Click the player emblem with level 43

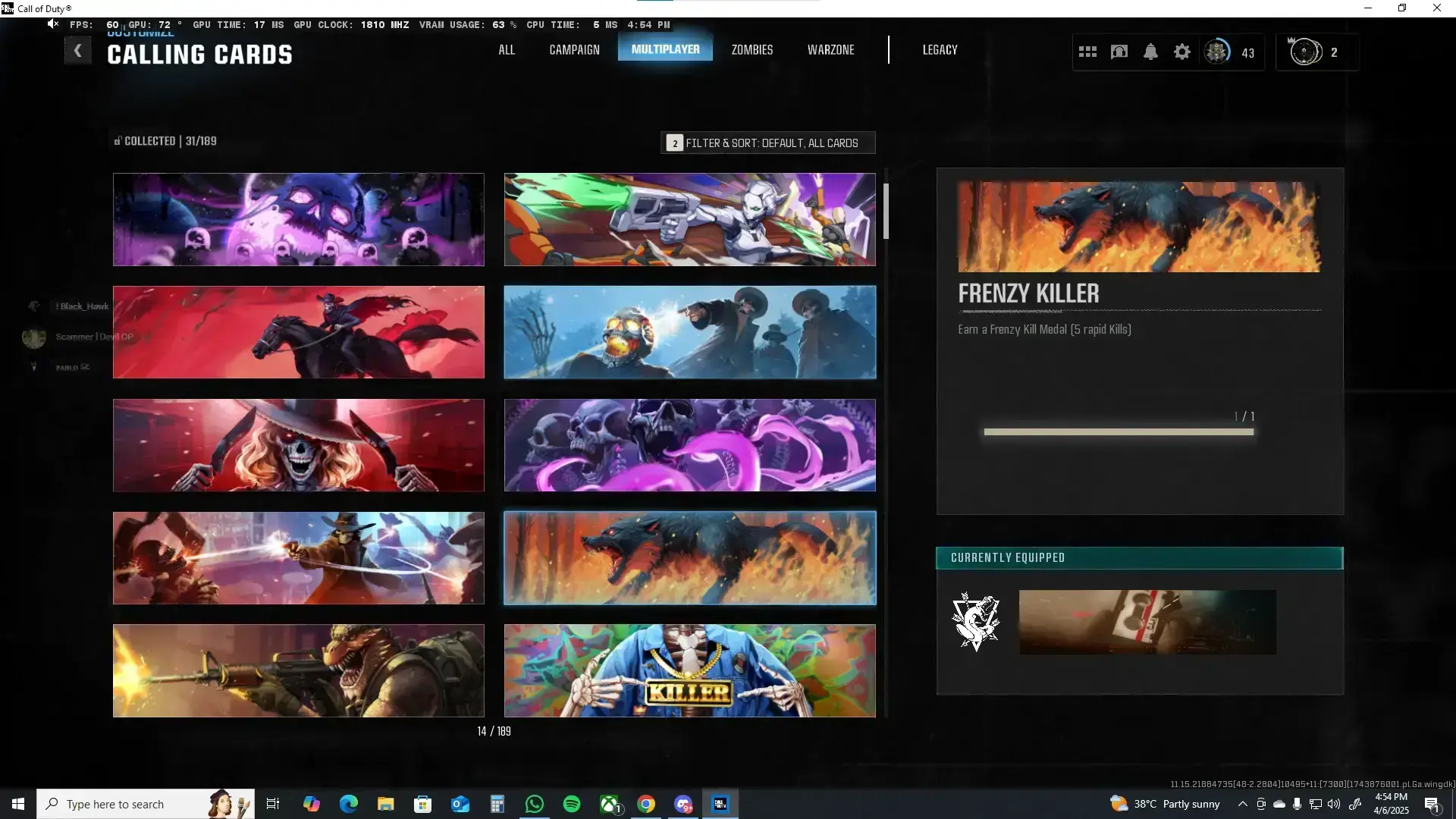click(1217, 52)
